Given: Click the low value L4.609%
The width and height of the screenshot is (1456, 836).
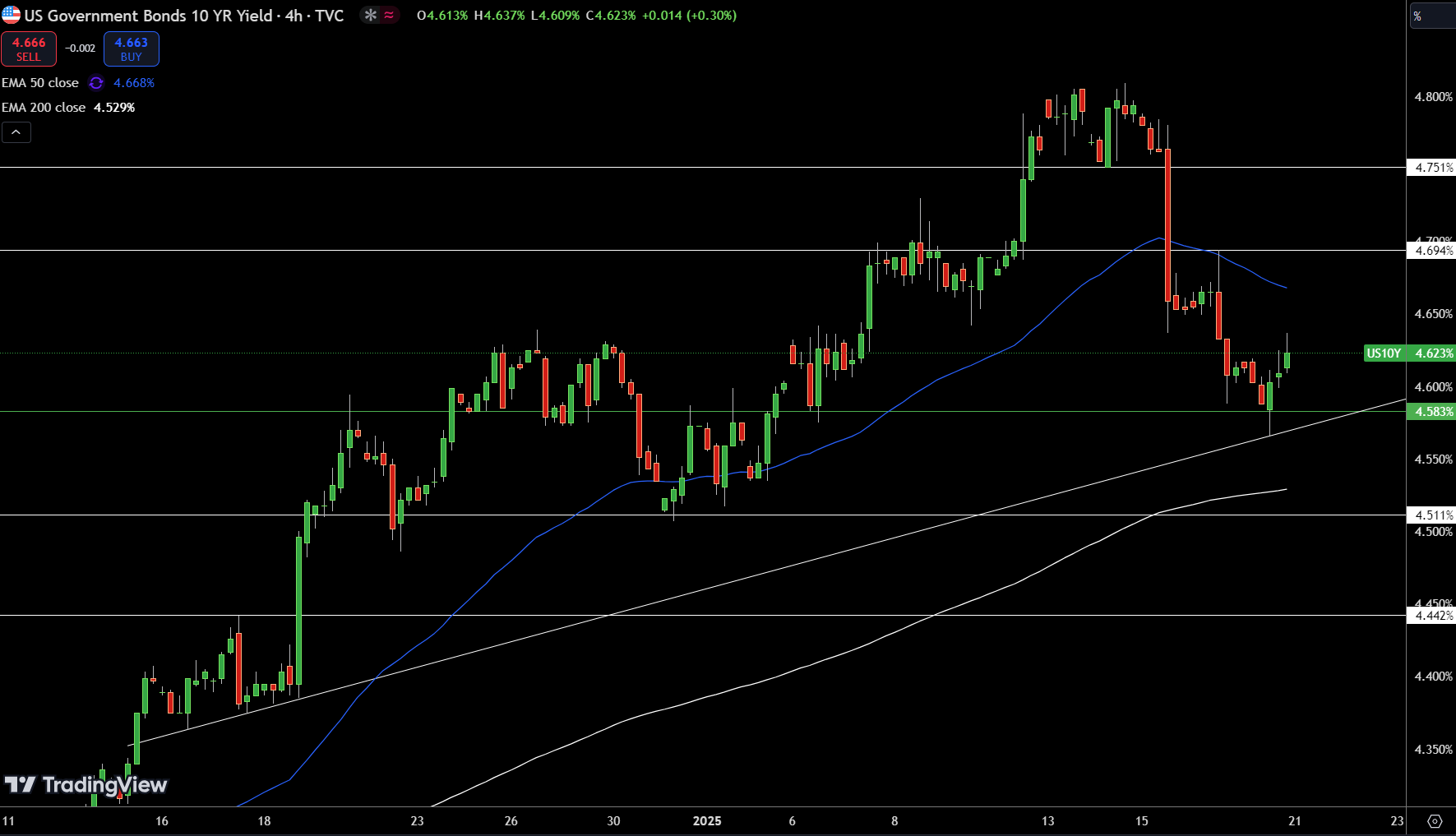Looking at the screenshot, I should [x=555, y=16].
